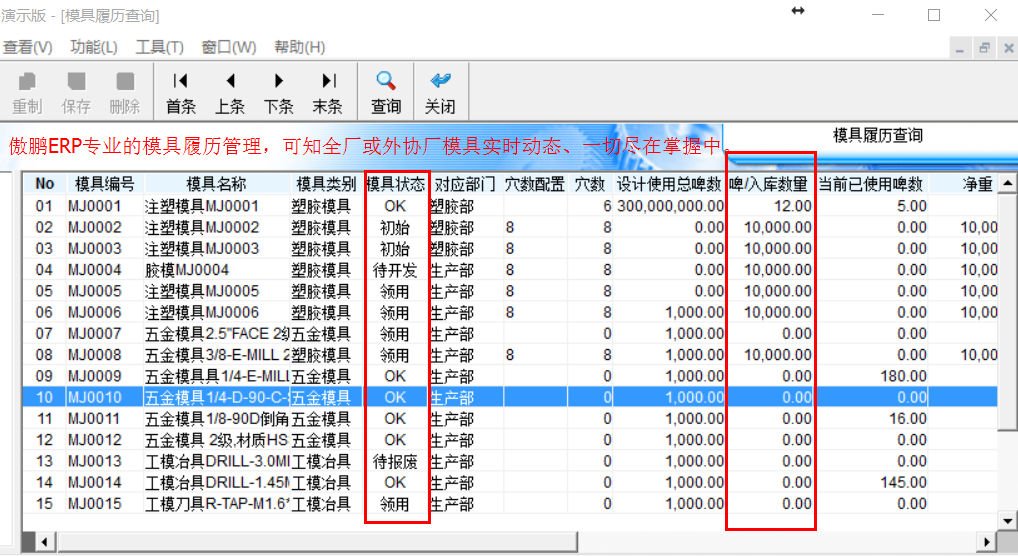
Task: Sort by 模具编号 column header
Action: point(104,184)
